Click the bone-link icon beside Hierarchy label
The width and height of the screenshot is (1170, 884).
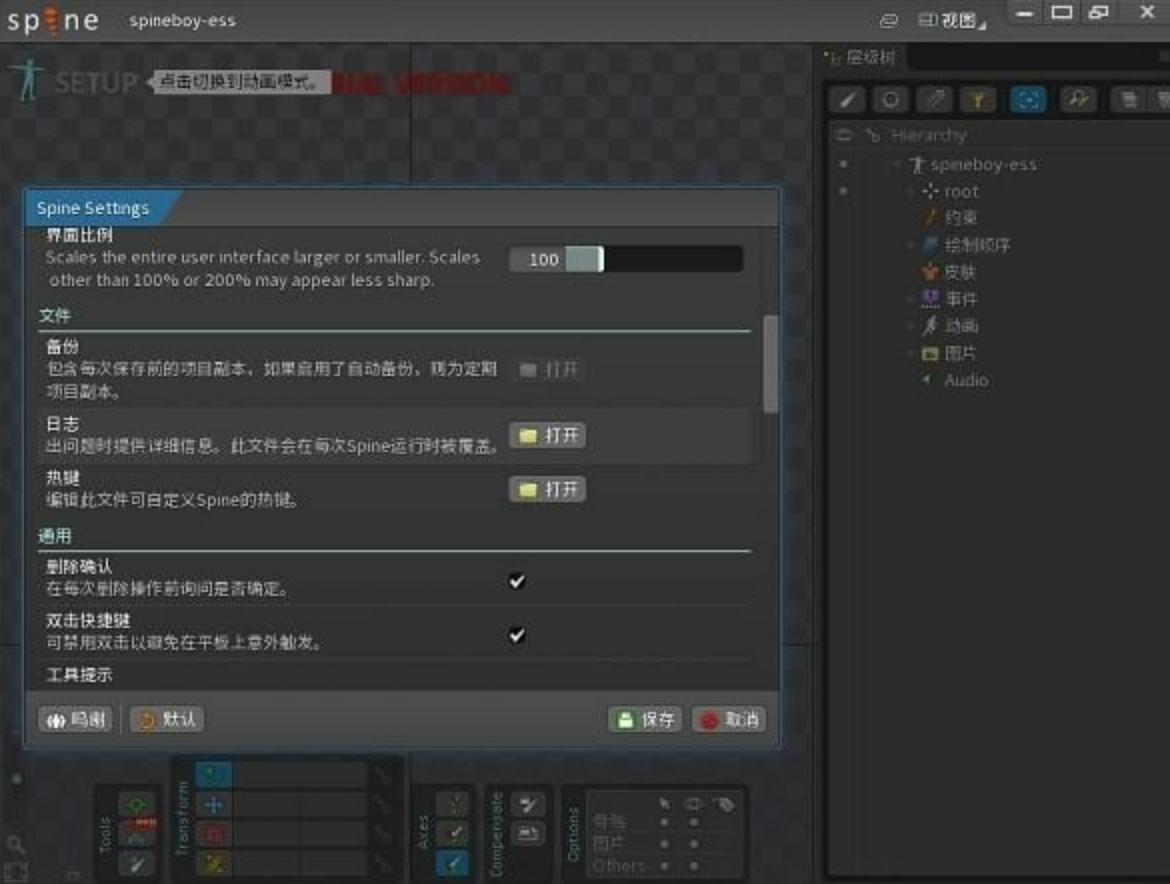pos(872,135)
